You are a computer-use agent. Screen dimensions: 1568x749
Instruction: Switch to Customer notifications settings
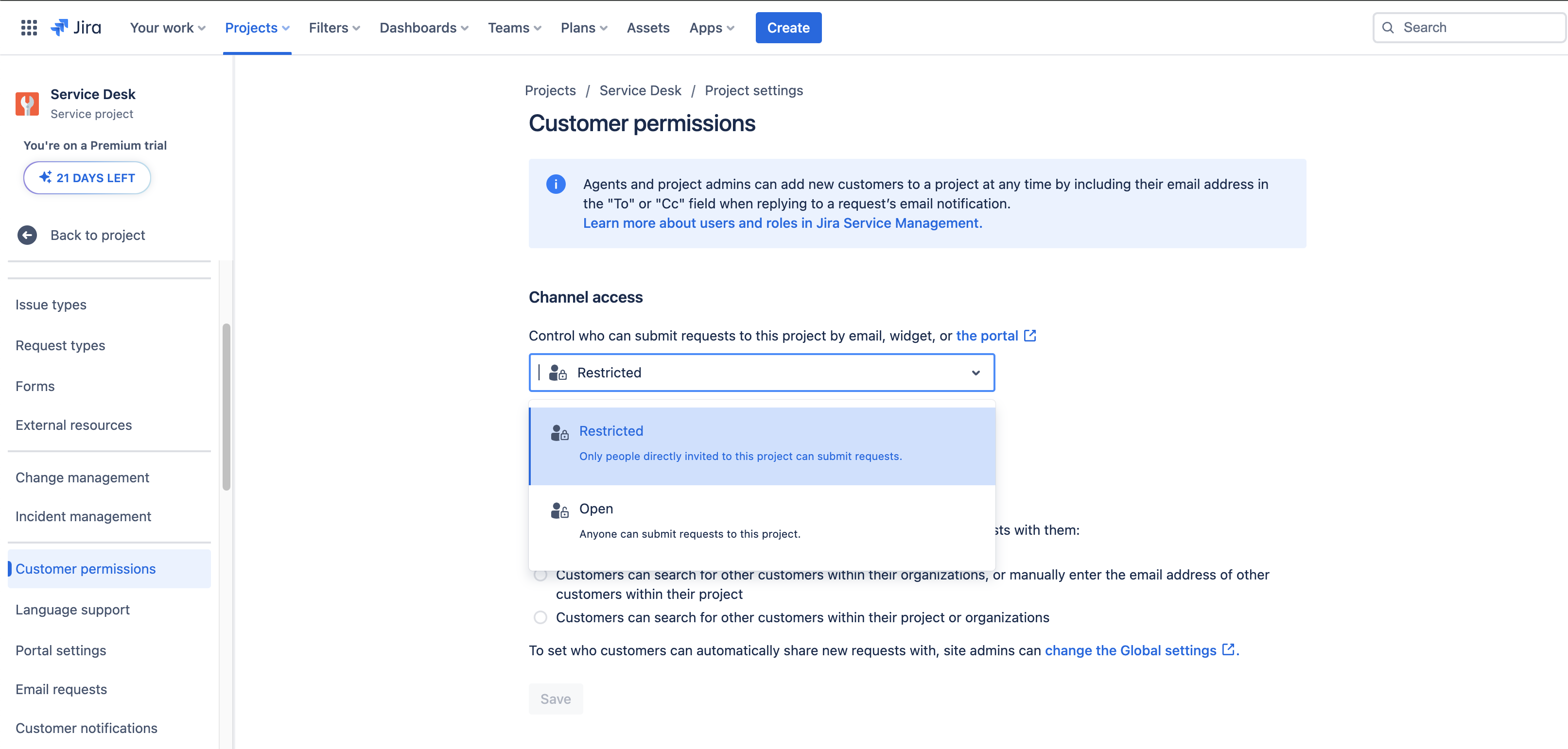(86, 728)
